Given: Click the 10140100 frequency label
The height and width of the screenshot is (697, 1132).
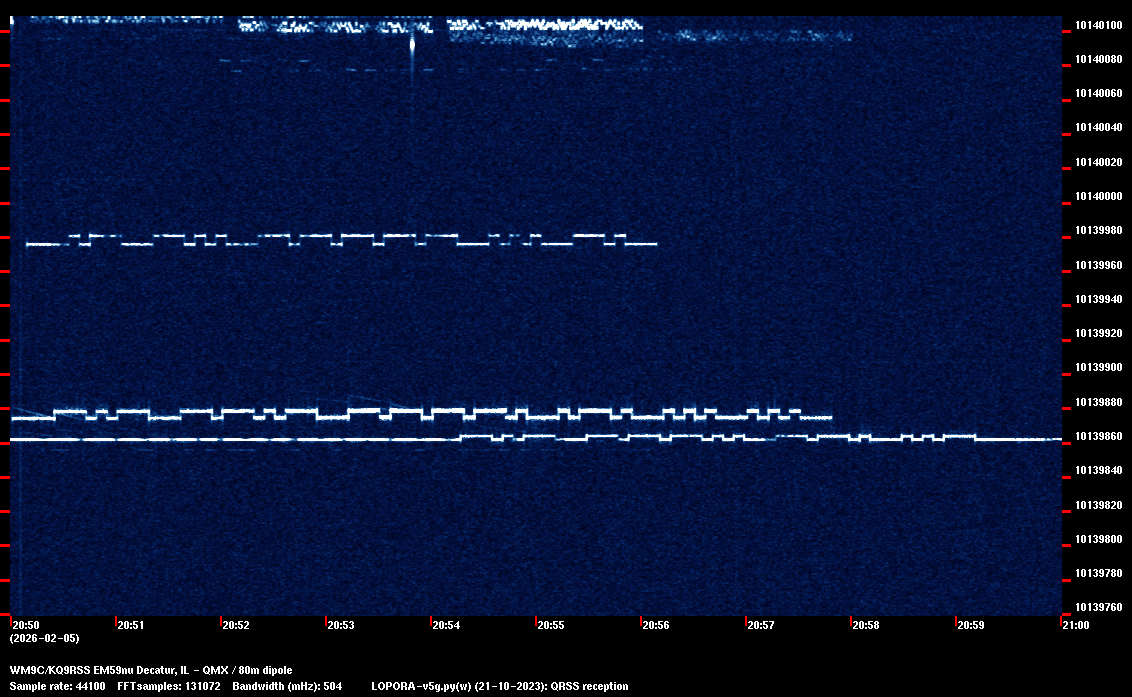Looking at the screenshot, I should tap(1096, 25).
